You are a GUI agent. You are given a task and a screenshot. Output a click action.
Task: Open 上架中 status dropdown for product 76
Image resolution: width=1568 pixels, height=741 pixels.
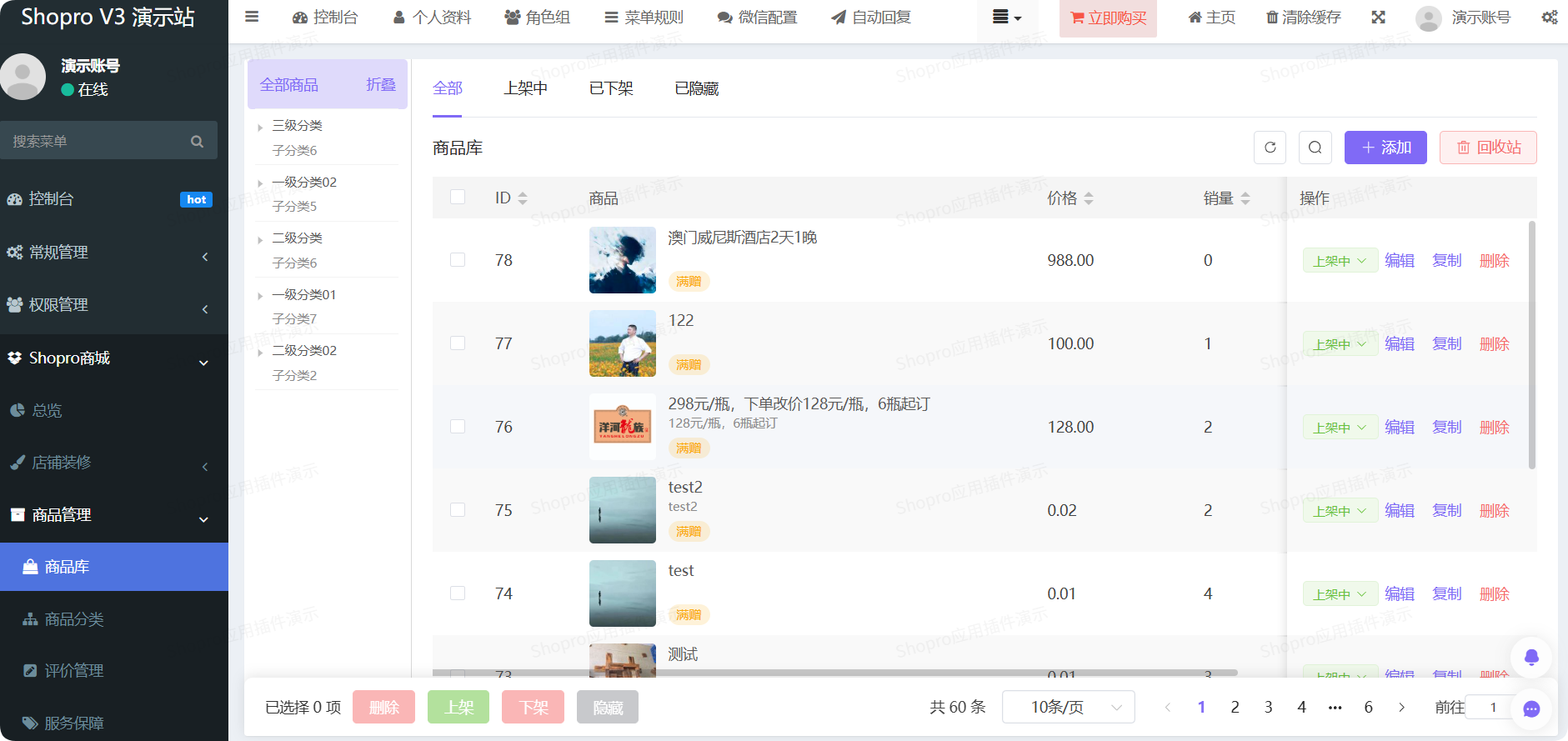(x=1340, y=428)
